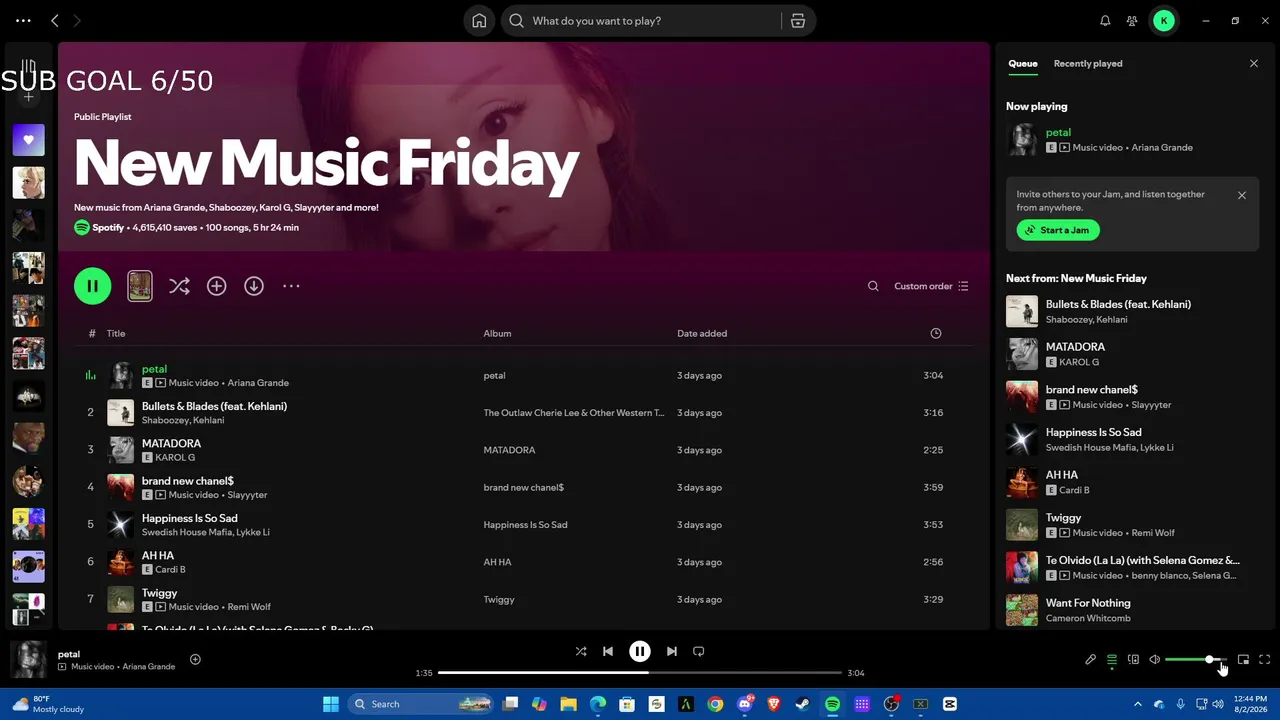Seek within the song on the progress bar

640,673
